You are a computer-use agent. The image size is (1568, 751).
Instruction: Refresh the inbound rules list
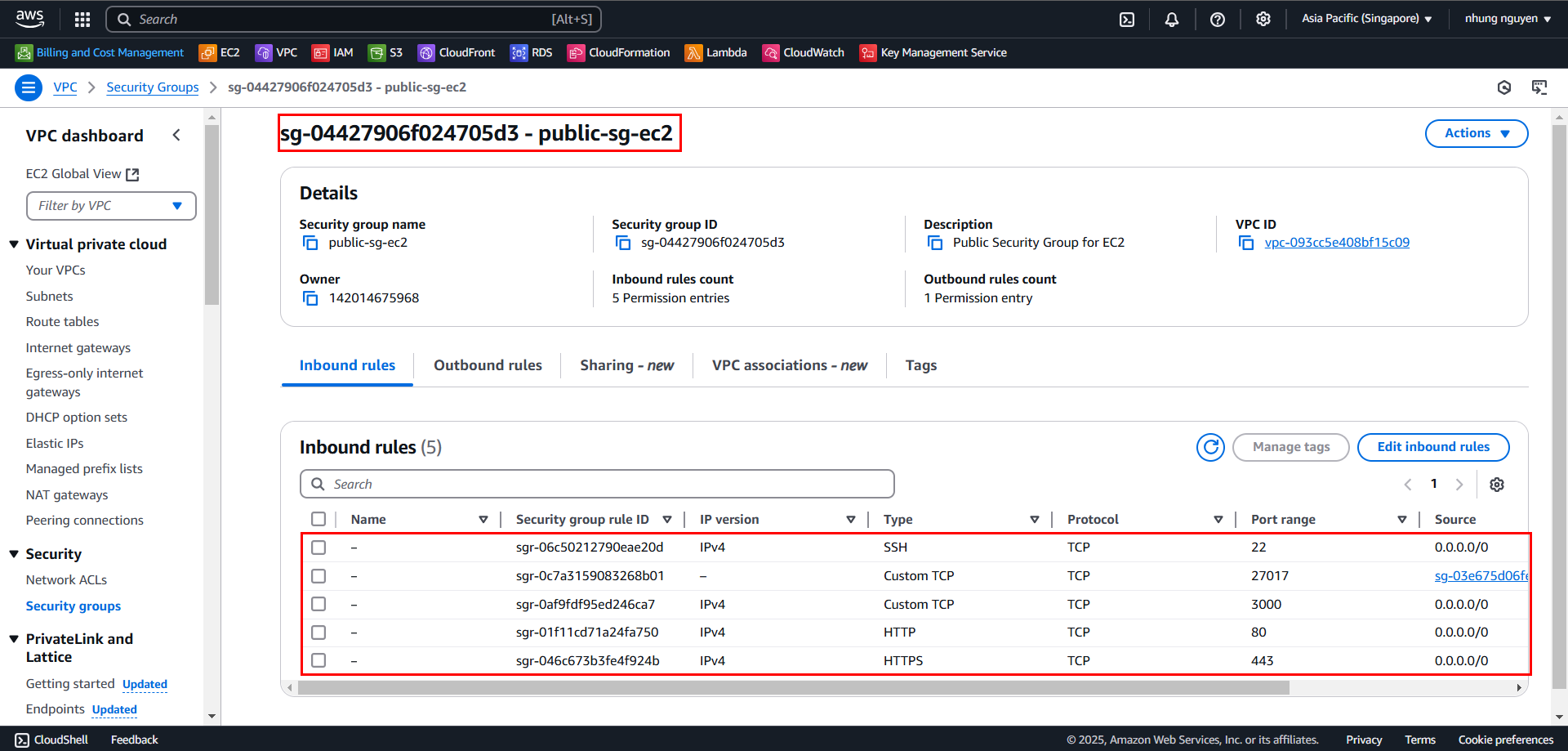click(x=1210, y=447)
